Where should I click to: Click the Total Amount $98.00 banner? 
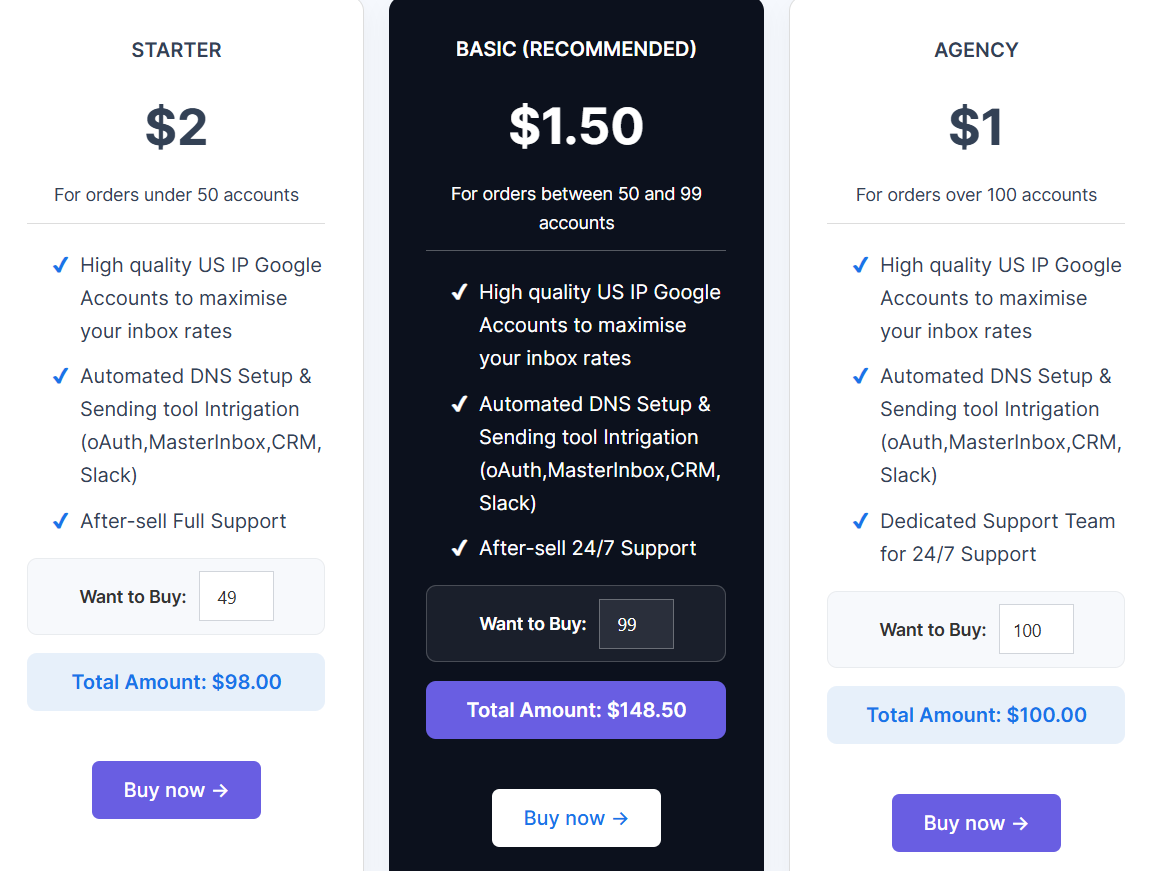tap(176, 681)
